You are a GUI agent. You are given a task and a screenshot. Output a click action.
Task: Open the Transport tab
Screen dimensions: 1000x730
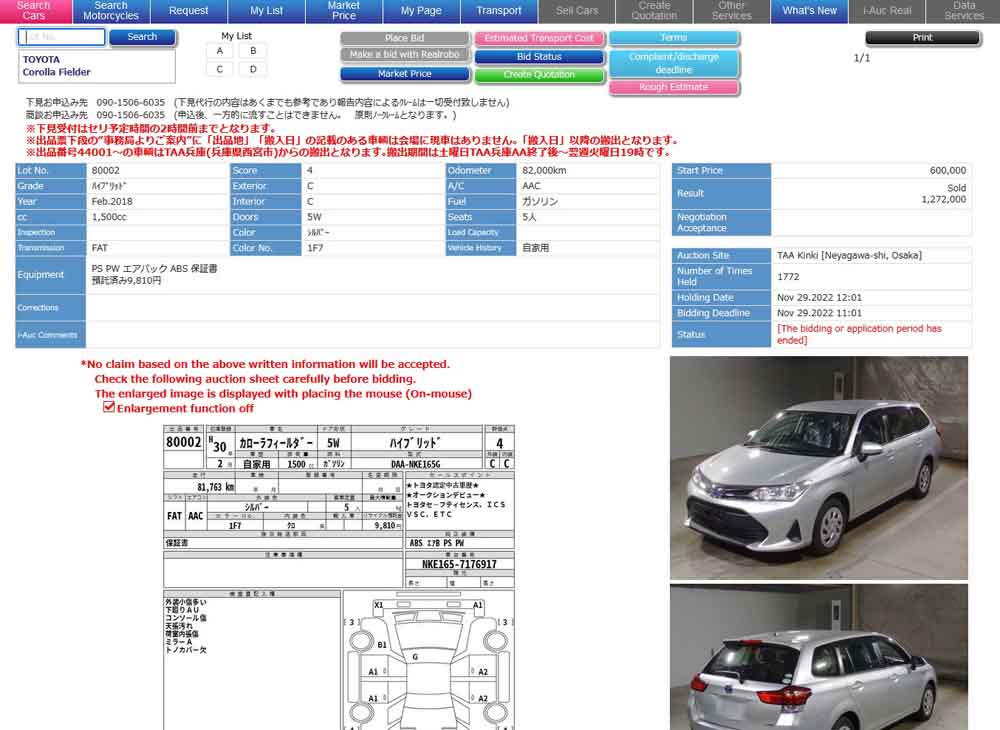tap(499, 11)
